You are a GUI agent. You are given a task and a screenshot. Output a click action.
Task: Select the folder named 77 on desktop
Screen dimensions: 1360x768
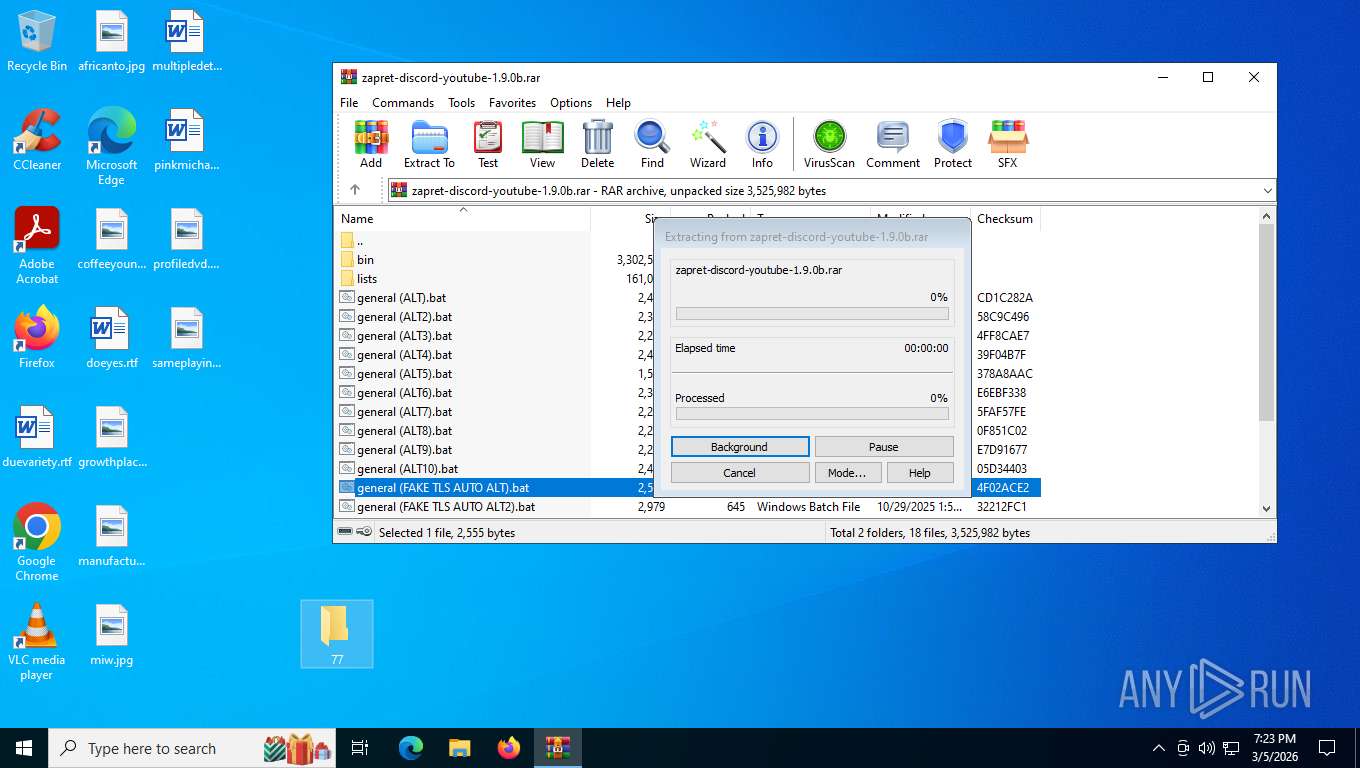pyautogui.click(x=337, y=634)
